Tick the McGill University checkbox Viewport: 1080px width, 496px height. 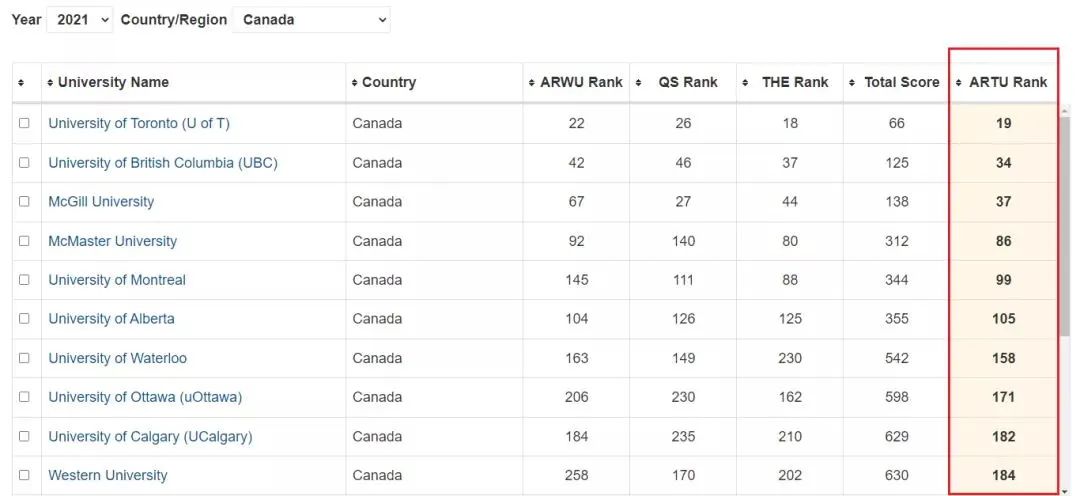click(24, 201)
